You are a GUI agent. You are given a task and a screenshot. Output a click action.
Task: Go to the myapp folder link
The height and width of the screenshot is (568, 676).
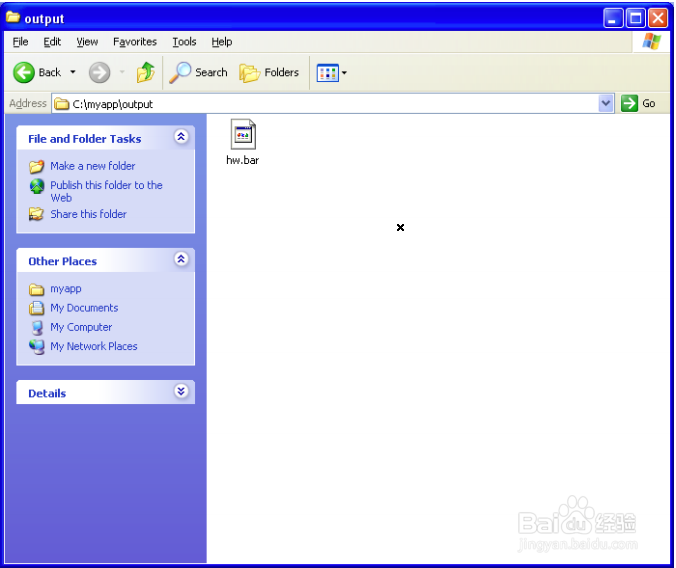click(x=66, y=289)
